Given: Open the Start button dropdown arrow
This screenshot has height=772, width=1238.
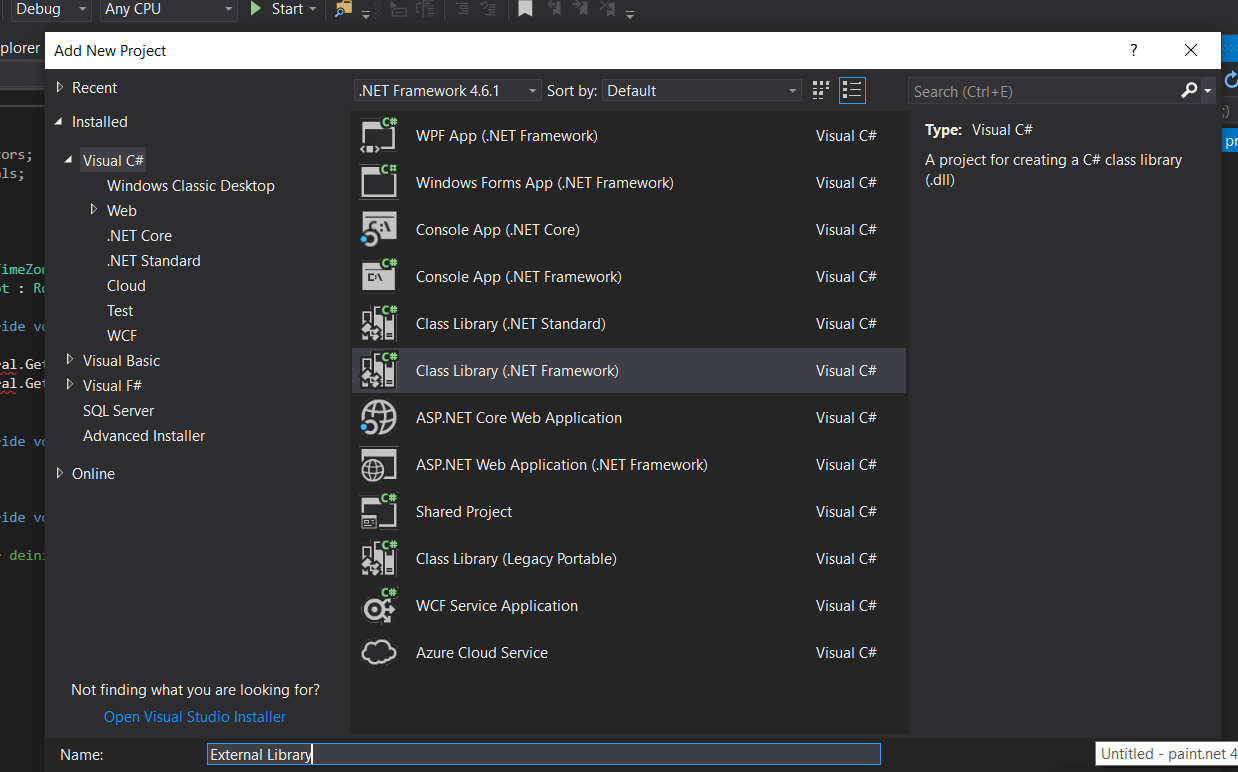Looking at the screenshot, I should click(x=313, y=9).
